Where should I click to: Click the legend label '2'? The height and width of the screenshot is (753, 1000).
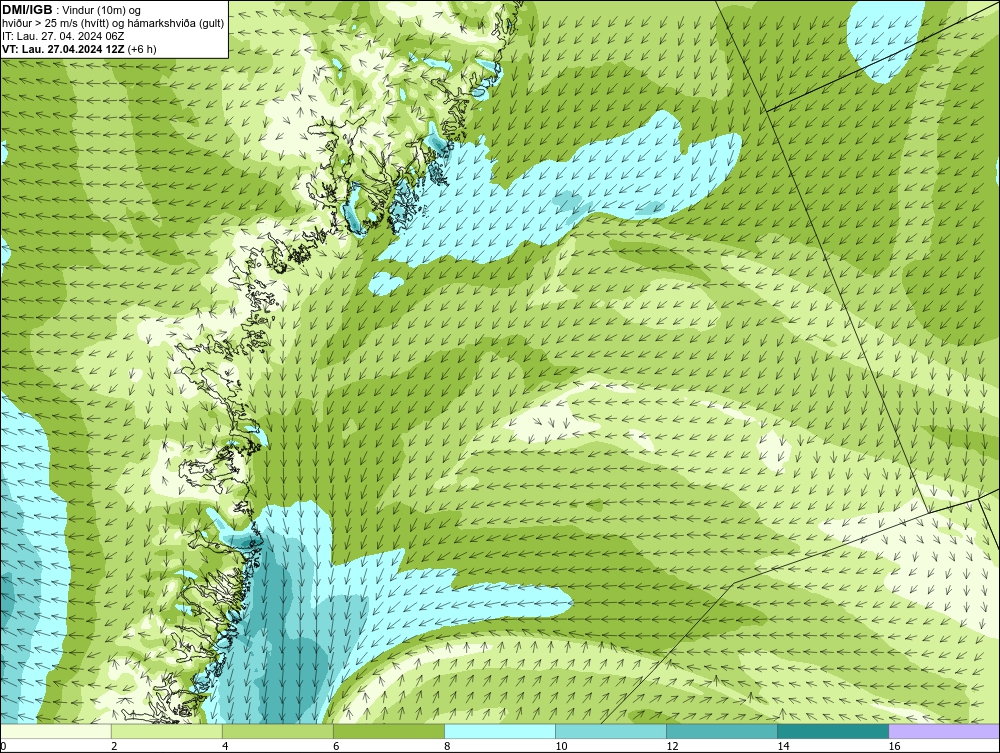[x=114, y=746]
